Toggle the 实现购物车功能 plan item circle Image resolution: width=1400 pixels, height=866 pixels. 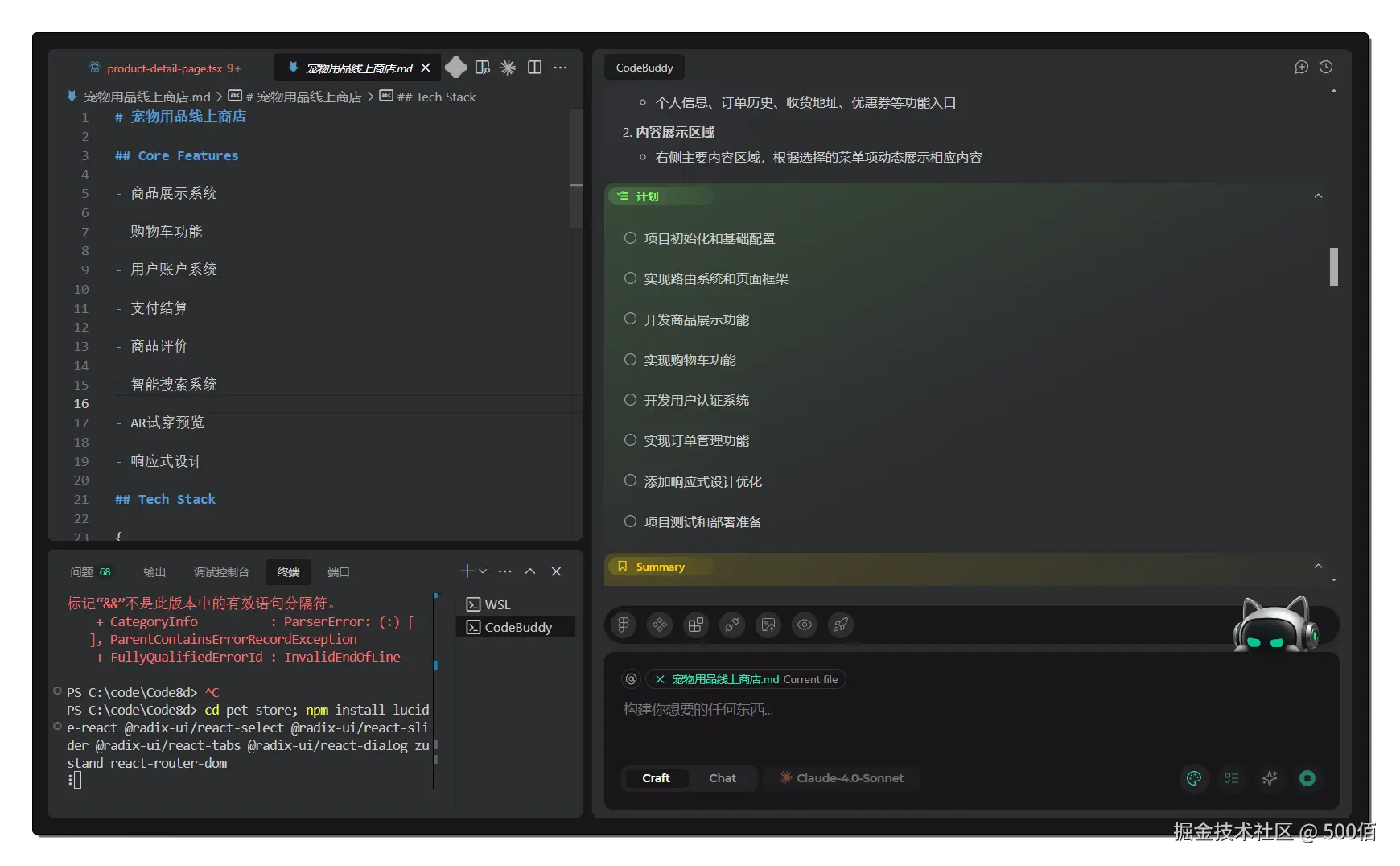(631, 360)
